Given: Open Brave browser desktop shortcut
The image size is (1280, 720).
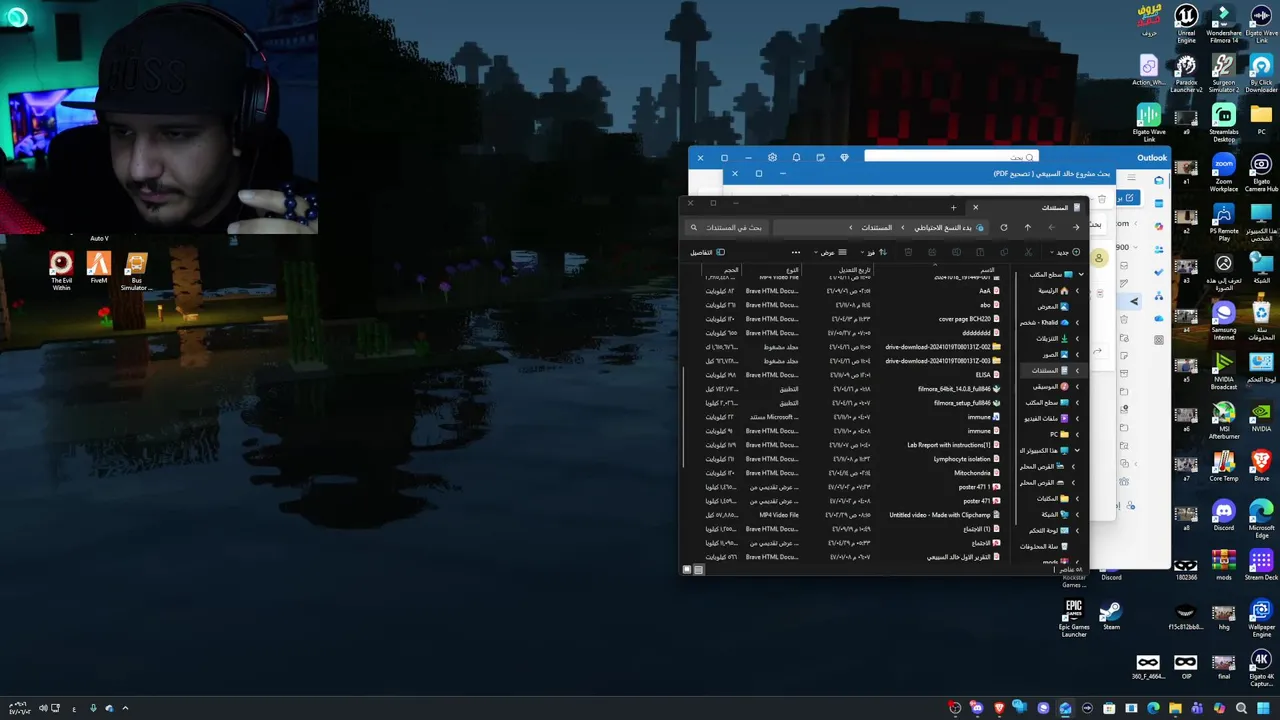Looking at the screenshot, I should (x=1261, y=466).
